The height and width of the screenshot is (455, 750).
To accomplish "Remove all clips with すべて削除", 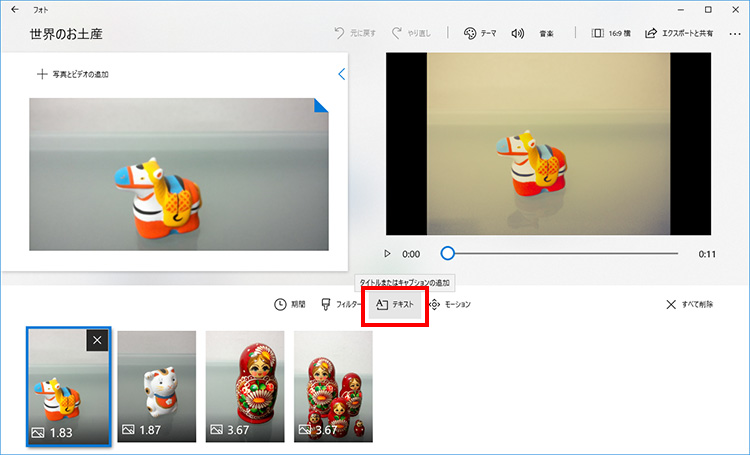I will pyautogui.click(x=690, y=304).
